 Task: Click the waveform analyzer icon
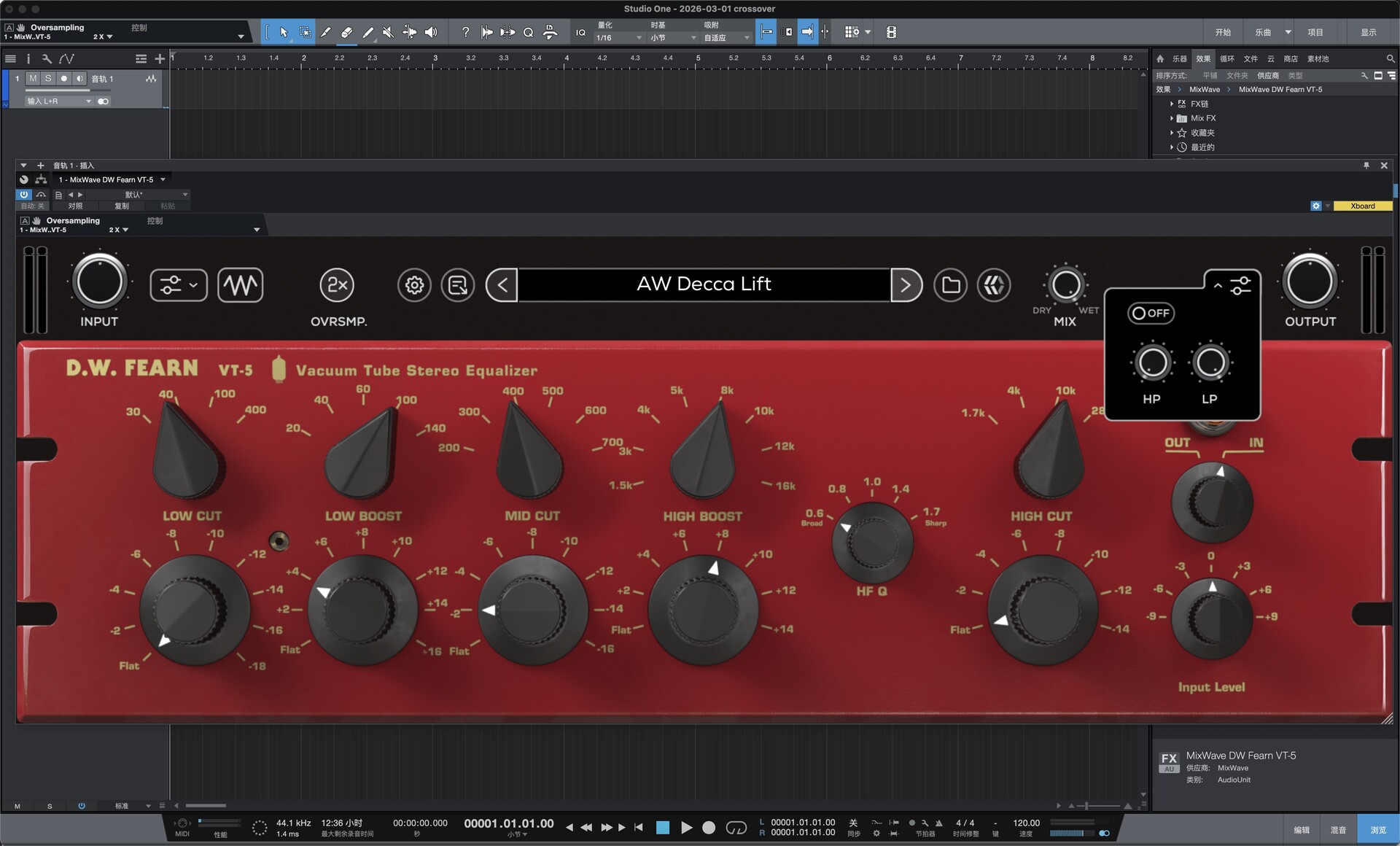click(x=240, y=285)
